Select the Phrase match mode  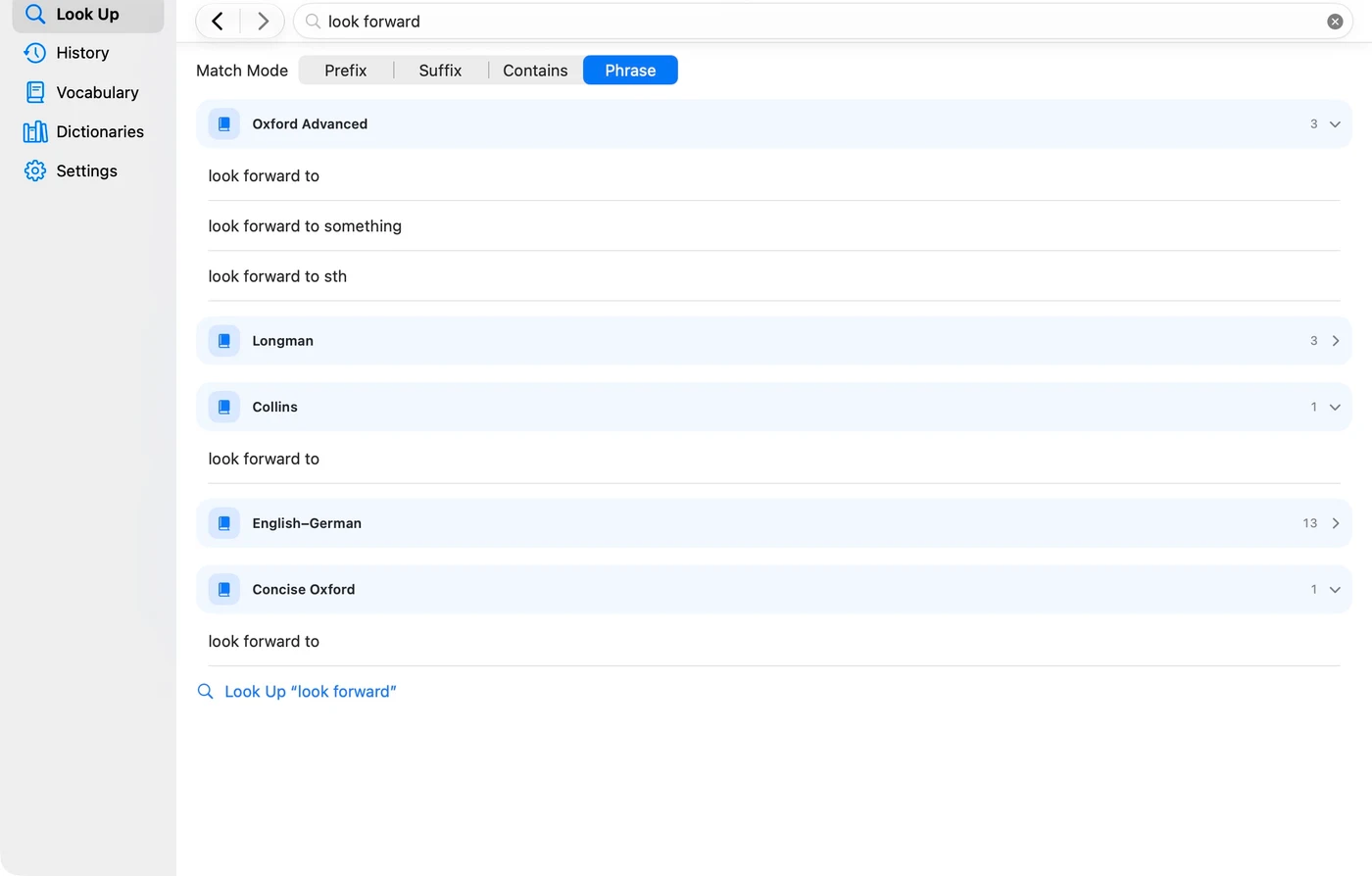[x=630, y=71]
